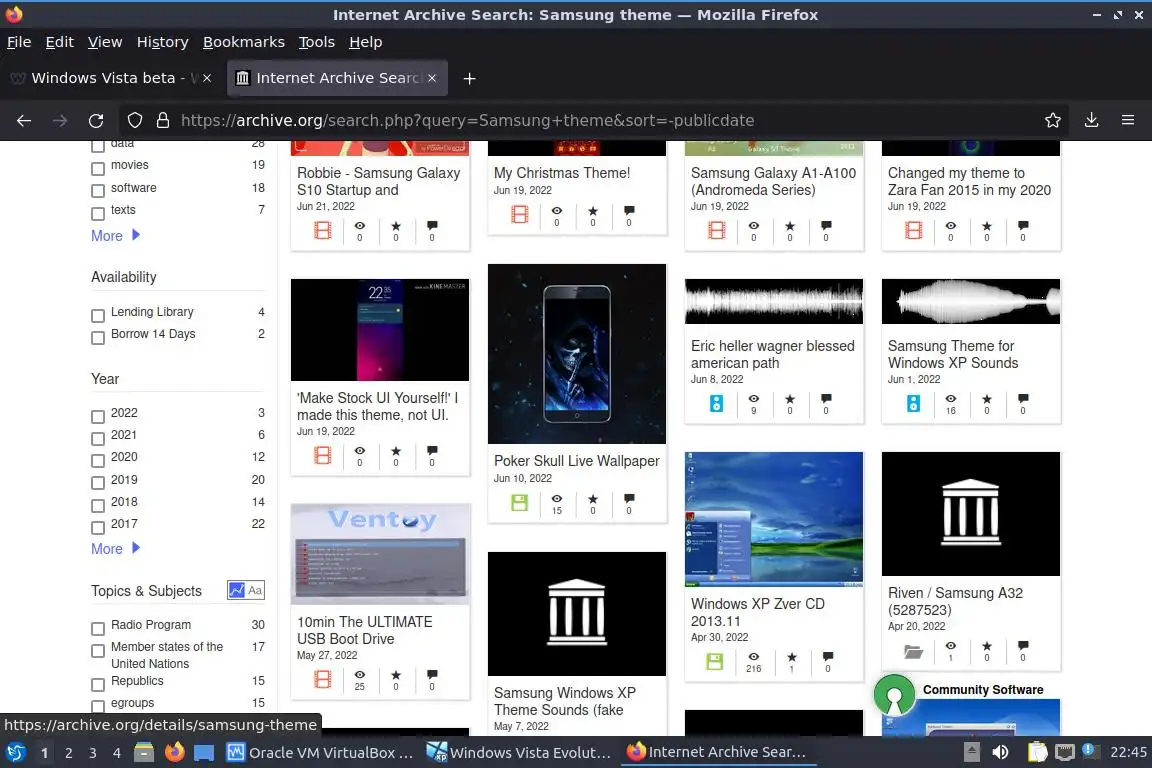Check the Radio Program topic filter

(x=98, y=629)
